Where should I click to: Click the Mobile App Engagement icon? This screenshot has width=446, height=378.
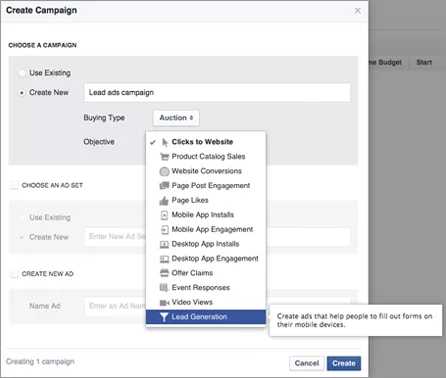click(x=164, y=230)
